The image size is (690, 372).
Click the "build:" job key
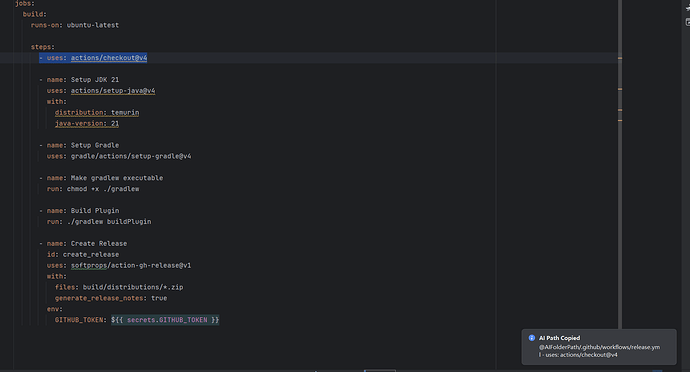coord(35,14)
